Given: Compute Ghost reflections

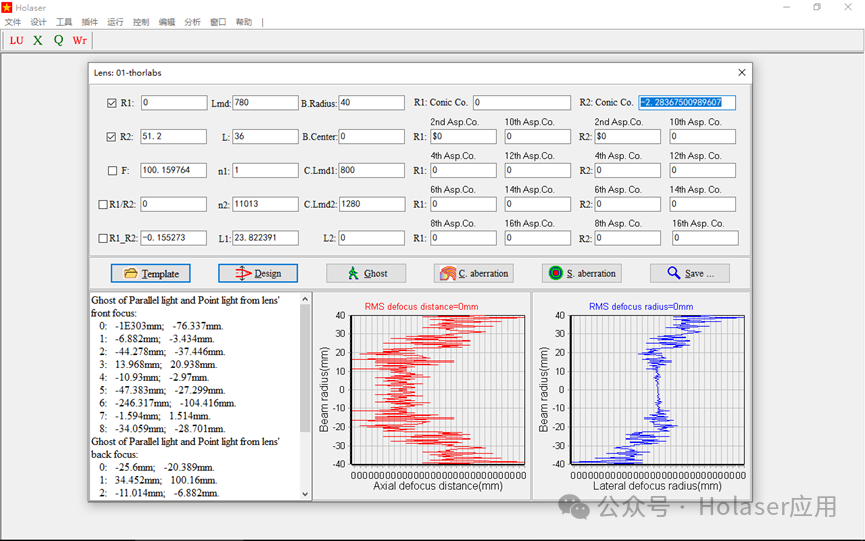Looking at the screenshot, I should point(366,274).
